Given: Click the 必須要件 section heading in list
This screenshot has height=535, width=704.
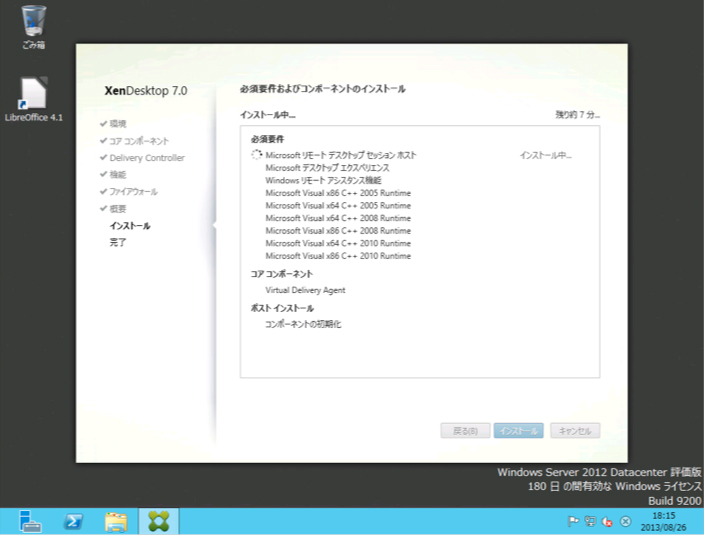Looking at the screenshot, I should pyautogui.click(x=267, y=139).
